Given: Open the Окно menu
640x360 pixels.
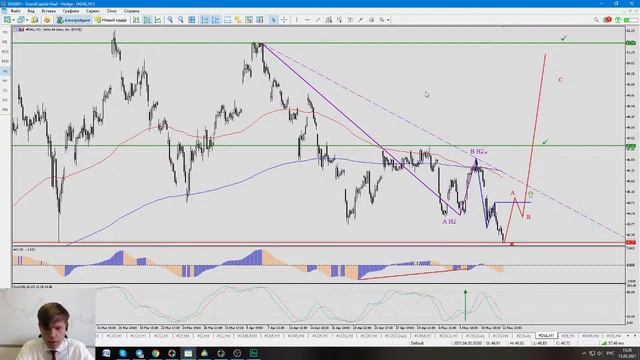Looking at the screenshot, I should tap(111, 11).
